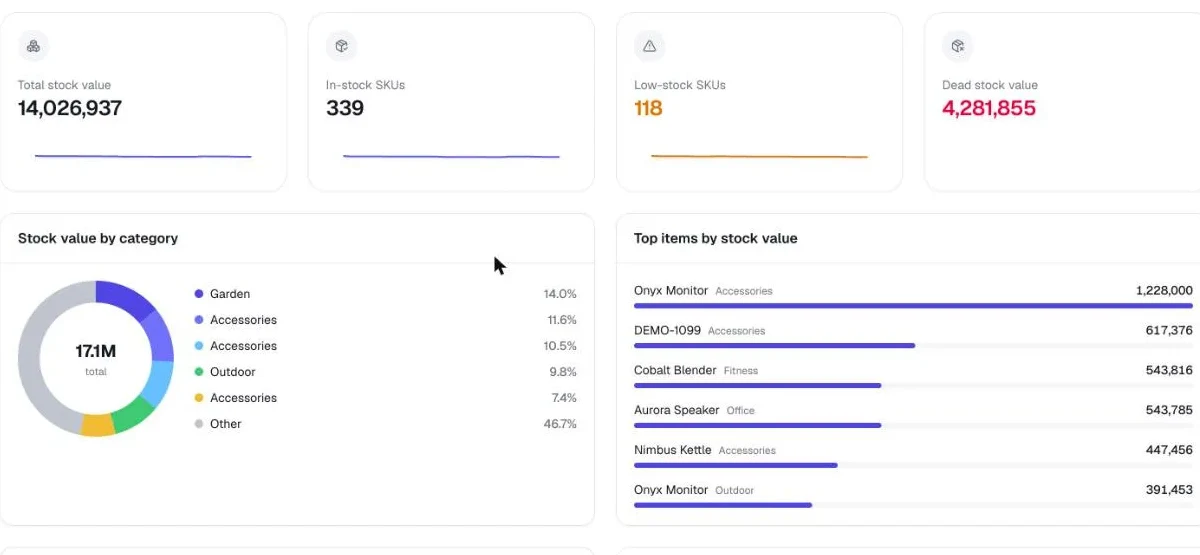Click the Garden legend color dot
Screen dimensions: 1200x555
pyautogui.click(x=199, y=294)
